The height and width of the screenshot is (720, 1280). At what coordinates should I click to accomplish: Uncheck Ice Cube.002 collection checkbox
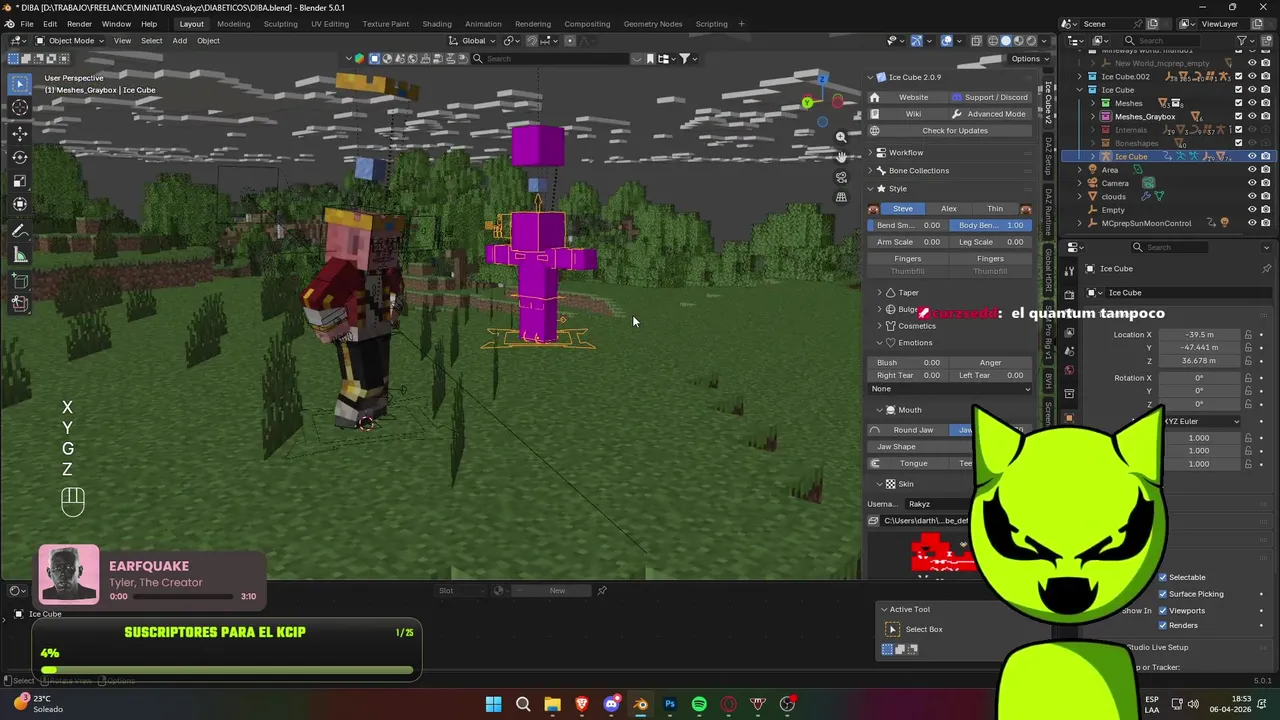[x=1239, y=76]
